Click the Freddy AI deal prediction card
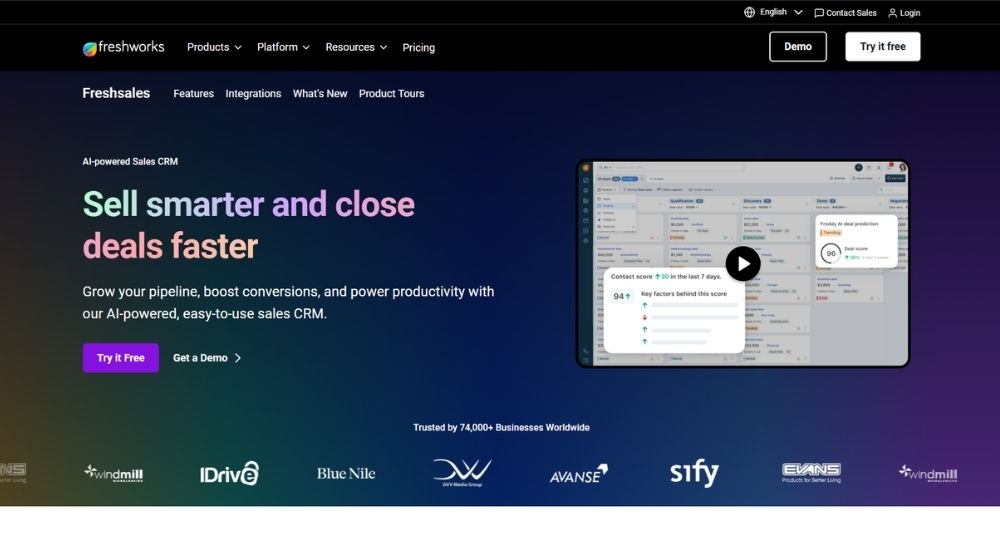The width and height of the screenshot is (1000, 550). click(857, 241)
